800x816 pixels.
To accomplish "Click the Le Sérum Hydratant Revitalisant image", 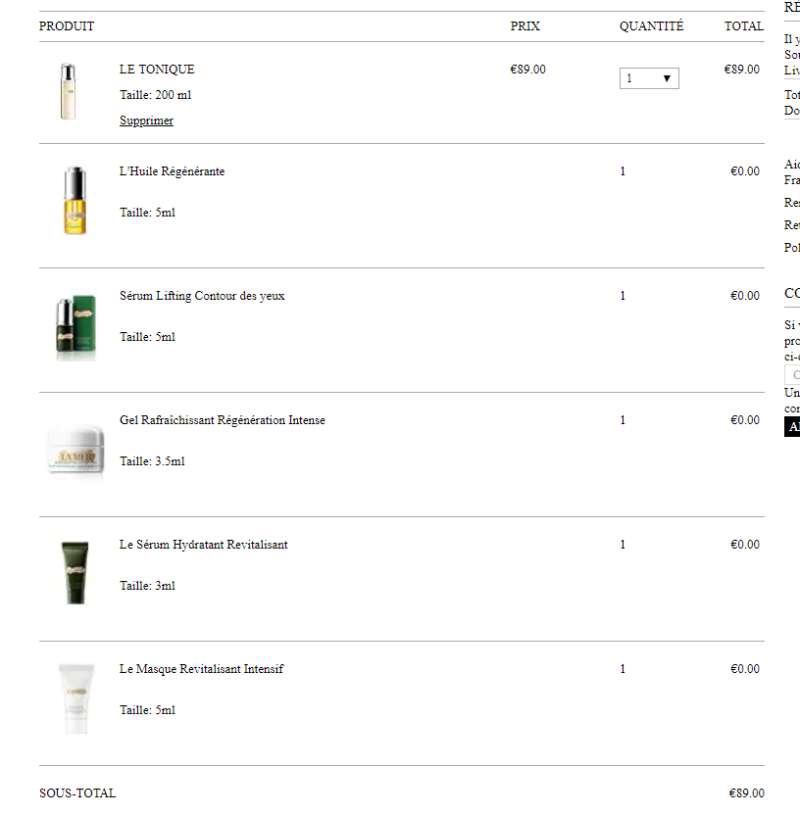I will pos(75,572).
